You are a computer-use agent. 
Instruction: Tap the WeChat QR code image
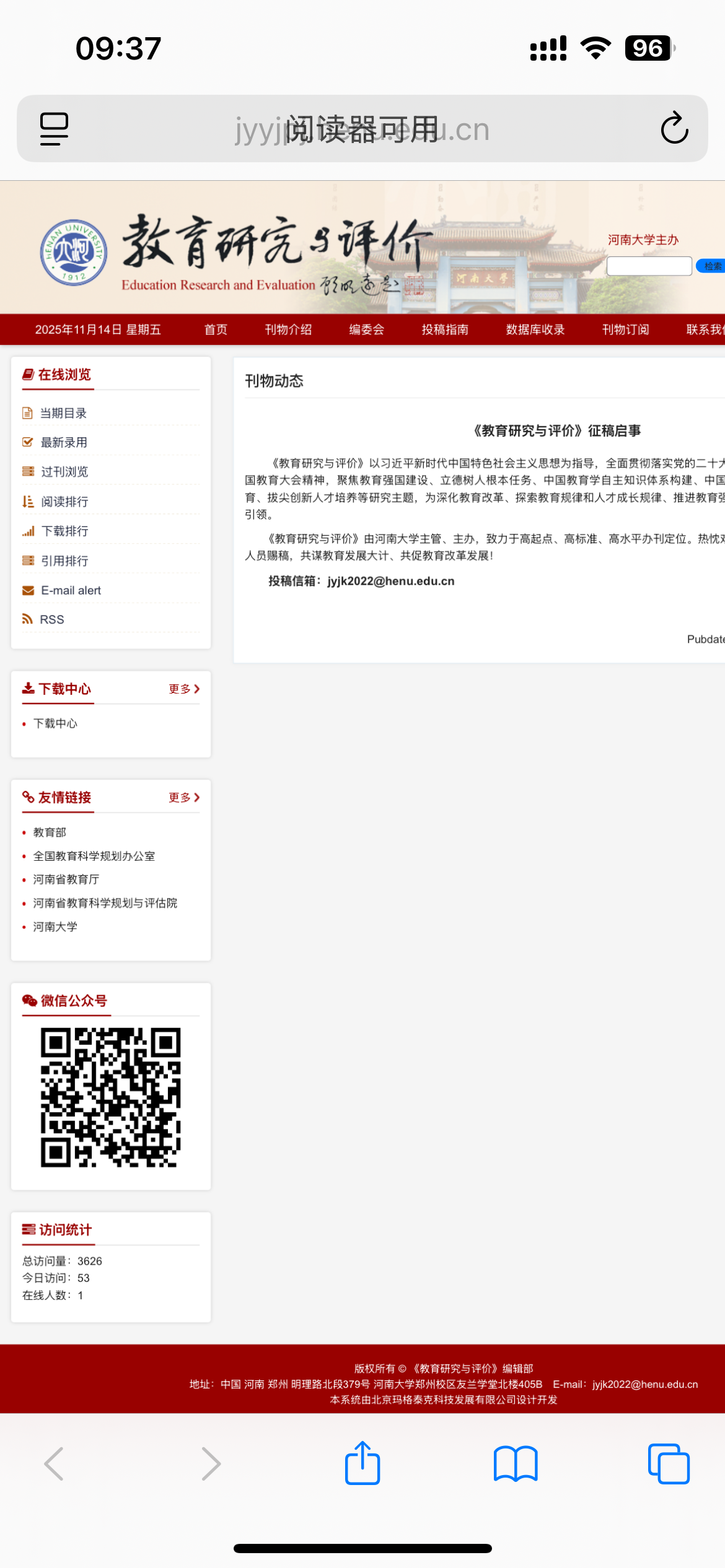pos(111,1097)
